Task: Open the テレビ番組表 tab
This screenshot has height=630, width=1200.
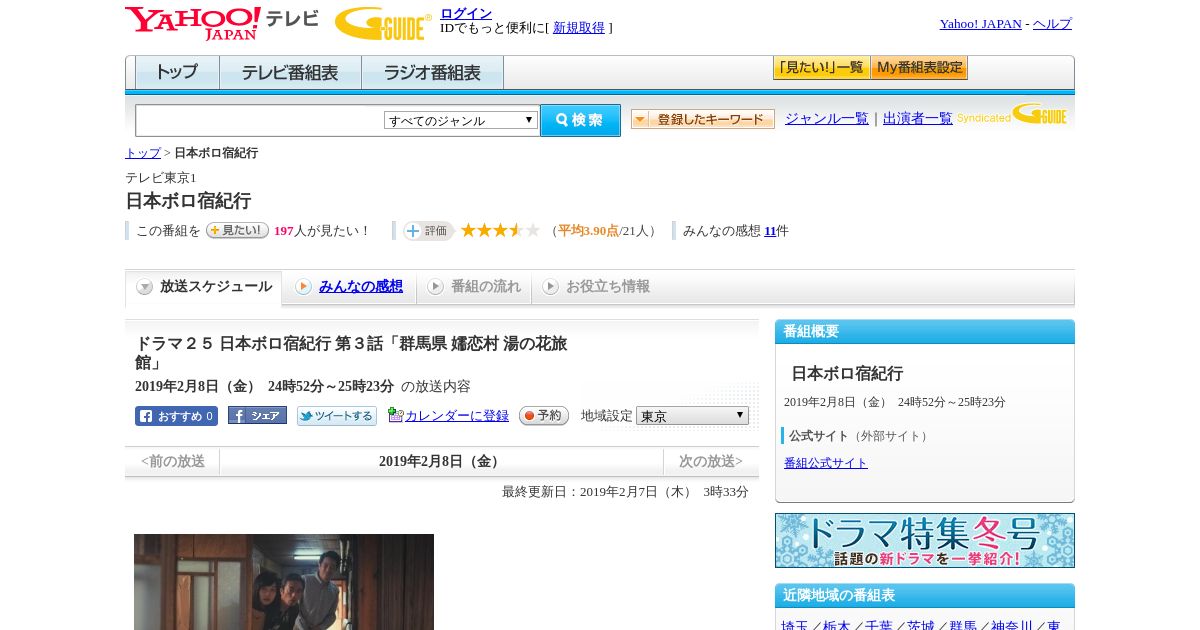Action: 291,73
